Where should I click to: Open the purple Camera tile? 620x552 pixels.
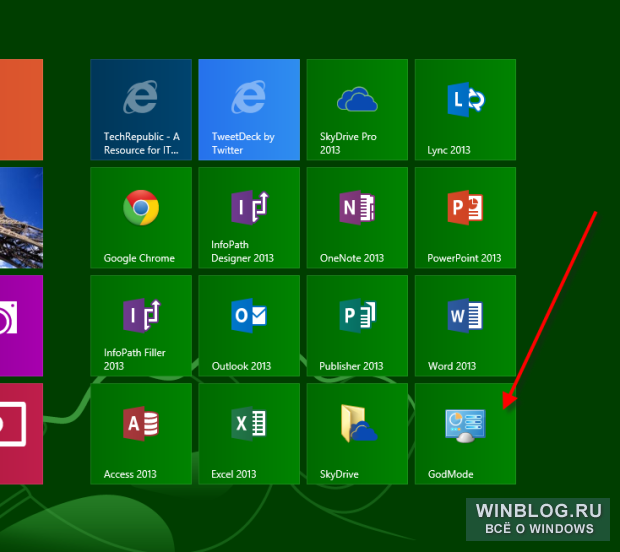(21, 325)
